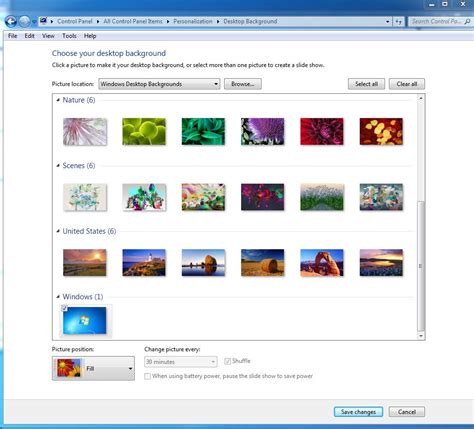This screenshot has height=429, width=474.
Task: Select the Windows 7 logo wallpaper
Action: [85, 321]
